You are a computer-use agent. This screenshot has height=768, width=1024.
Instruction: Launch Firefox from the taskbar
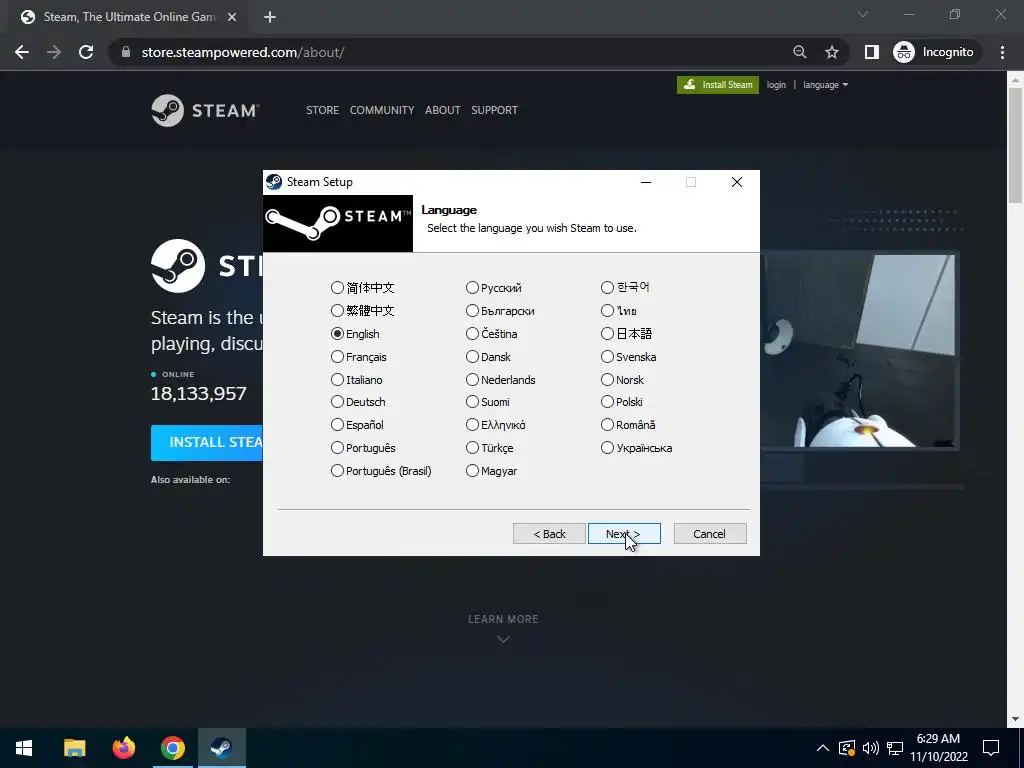tap(123, 748)
